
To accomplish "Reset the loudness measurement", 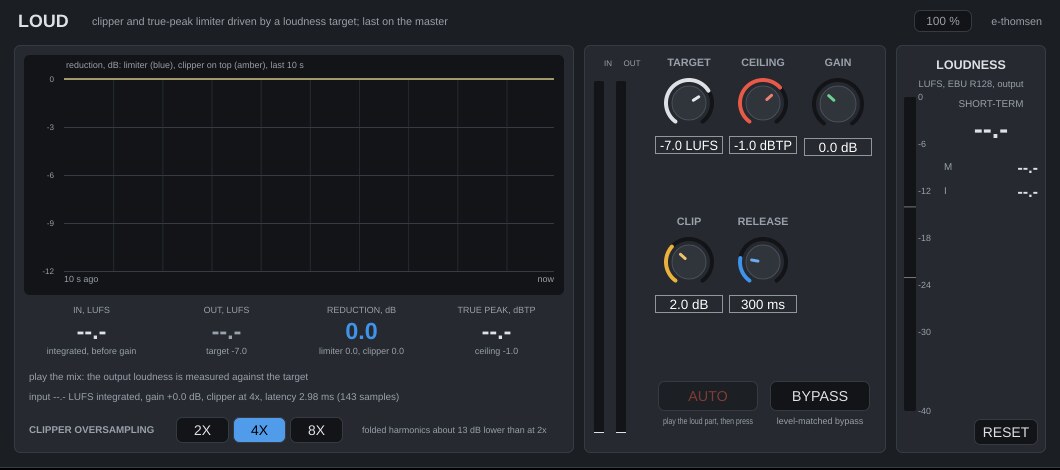I will (x=1005, y=432).
